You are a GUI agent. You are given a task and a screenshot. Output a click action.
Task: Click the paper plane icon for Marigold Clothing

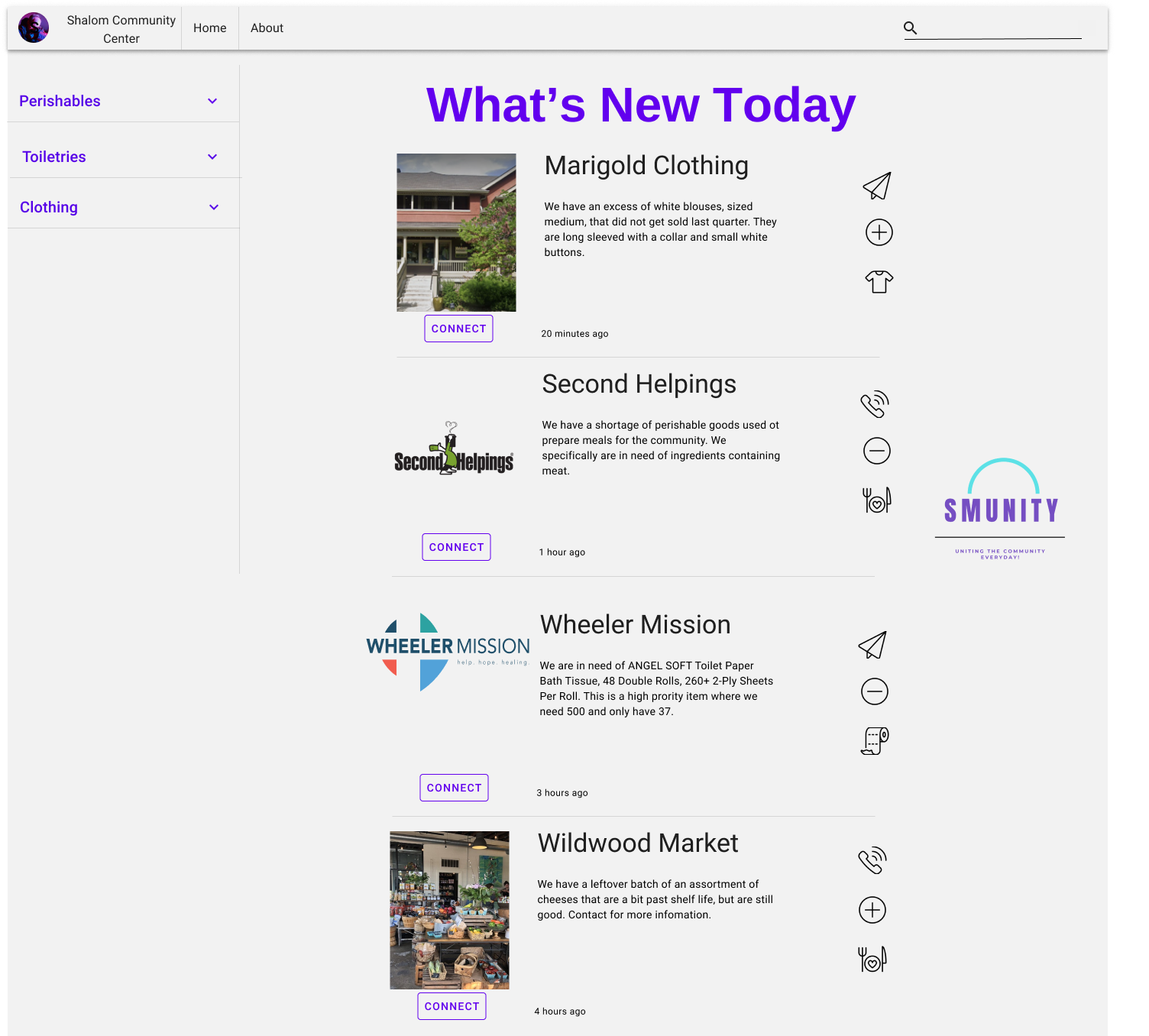point(877,186)
